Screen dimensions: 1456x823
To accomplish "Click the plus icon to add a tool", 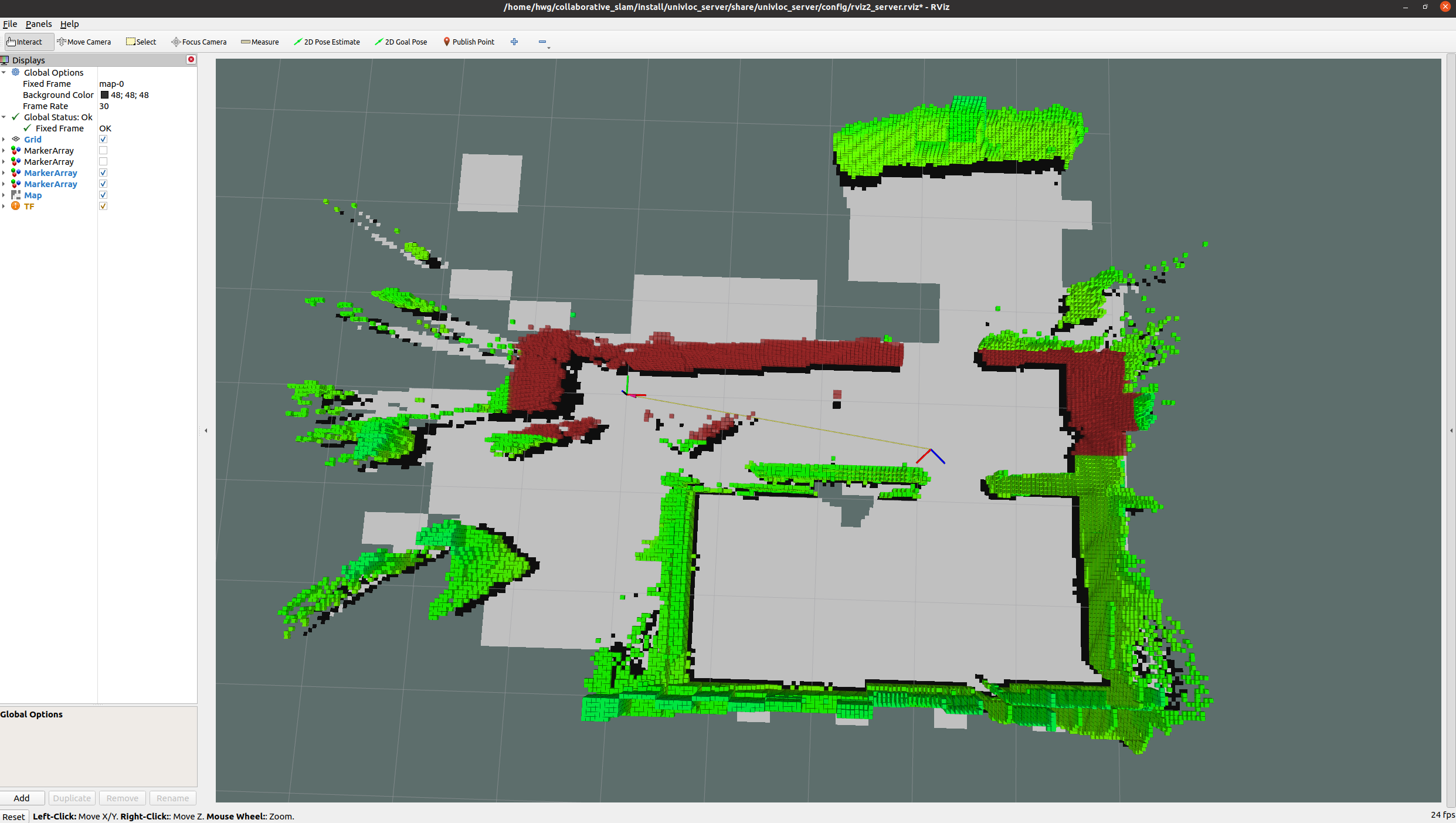I will pos(514,42).
